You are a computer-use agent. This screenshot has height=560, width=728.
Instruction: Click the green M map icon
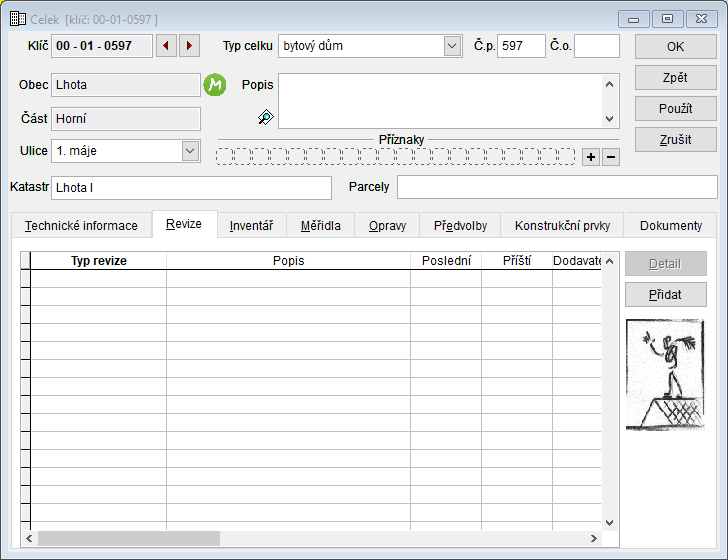215,85
